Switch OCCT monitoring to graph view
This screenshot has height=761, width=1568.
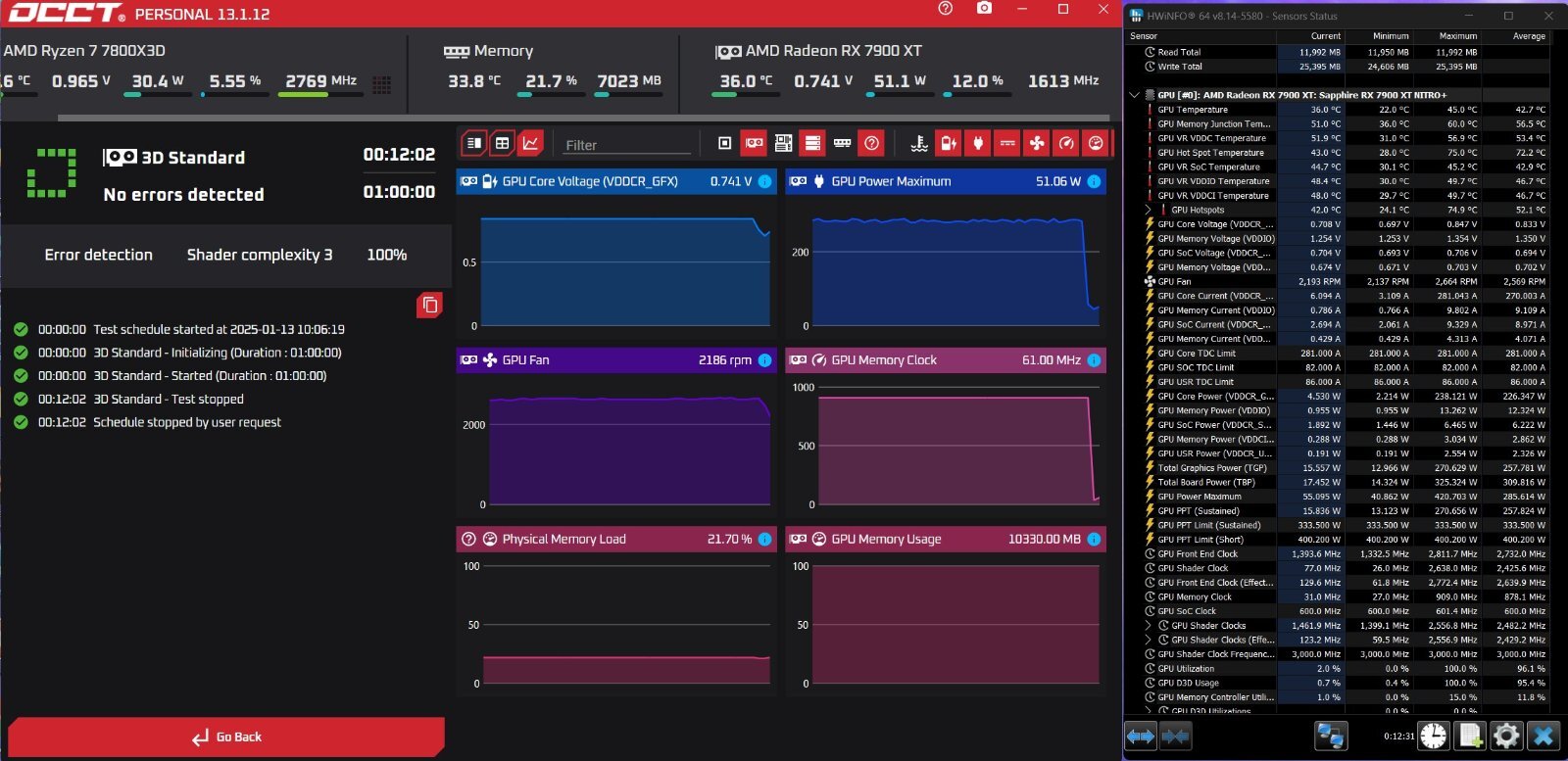[x=530, y=143]
